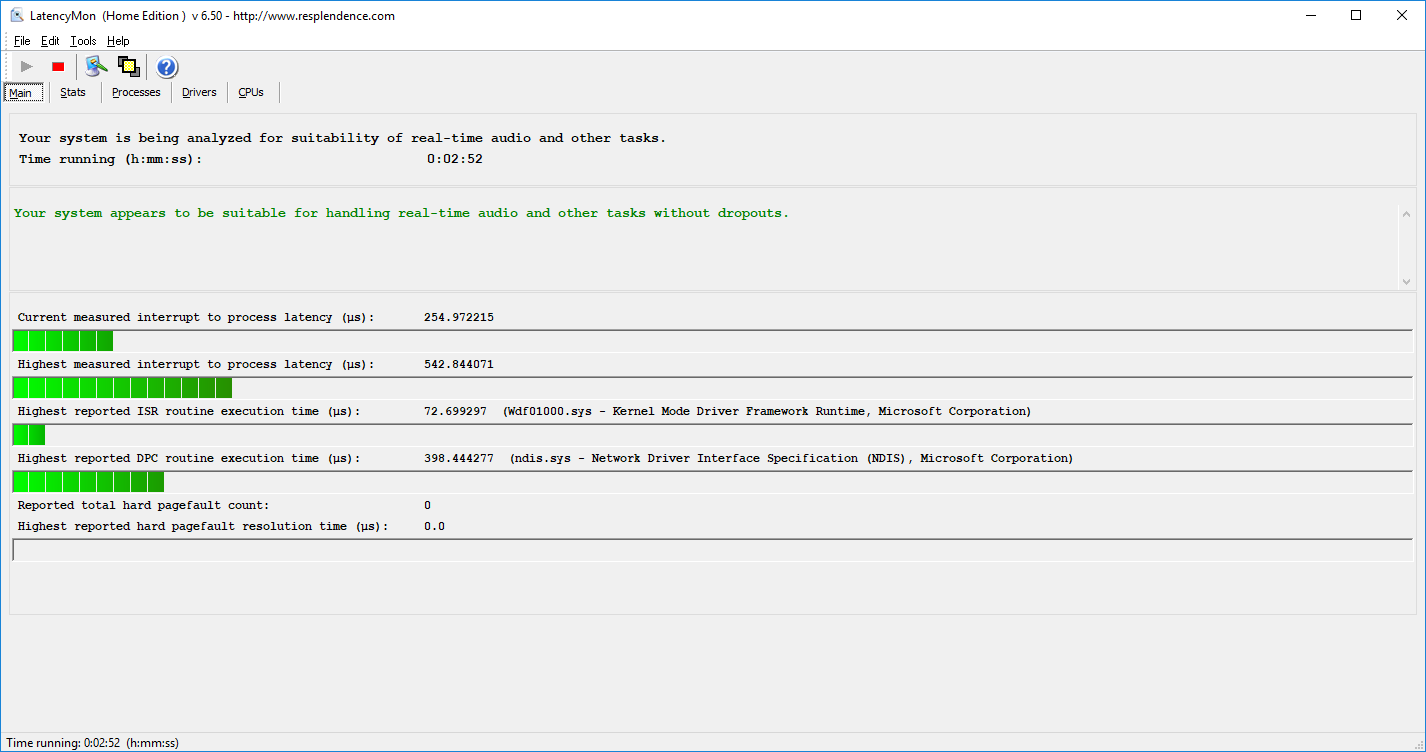The height and width of the screenshot is (752, 1426).
Task: Switch to the Drivers tab
Action: tap(199, 92)
